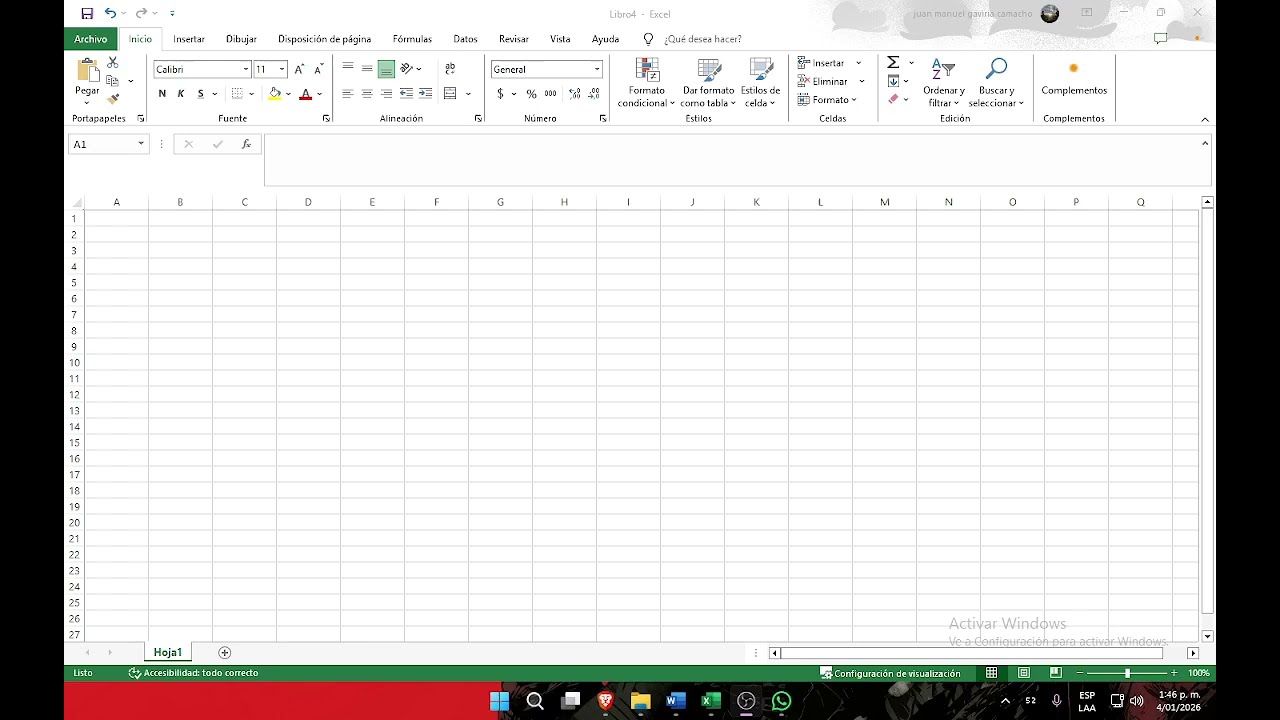Switch to the Insertar tab
The image size is (1280, 720).
[x=189, y=39]
